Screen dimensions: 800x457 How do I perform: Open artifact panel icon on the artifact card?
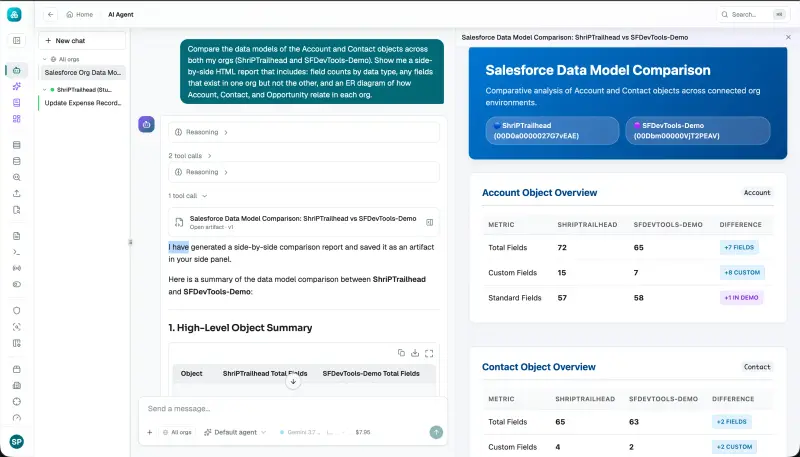click(430, 222)
